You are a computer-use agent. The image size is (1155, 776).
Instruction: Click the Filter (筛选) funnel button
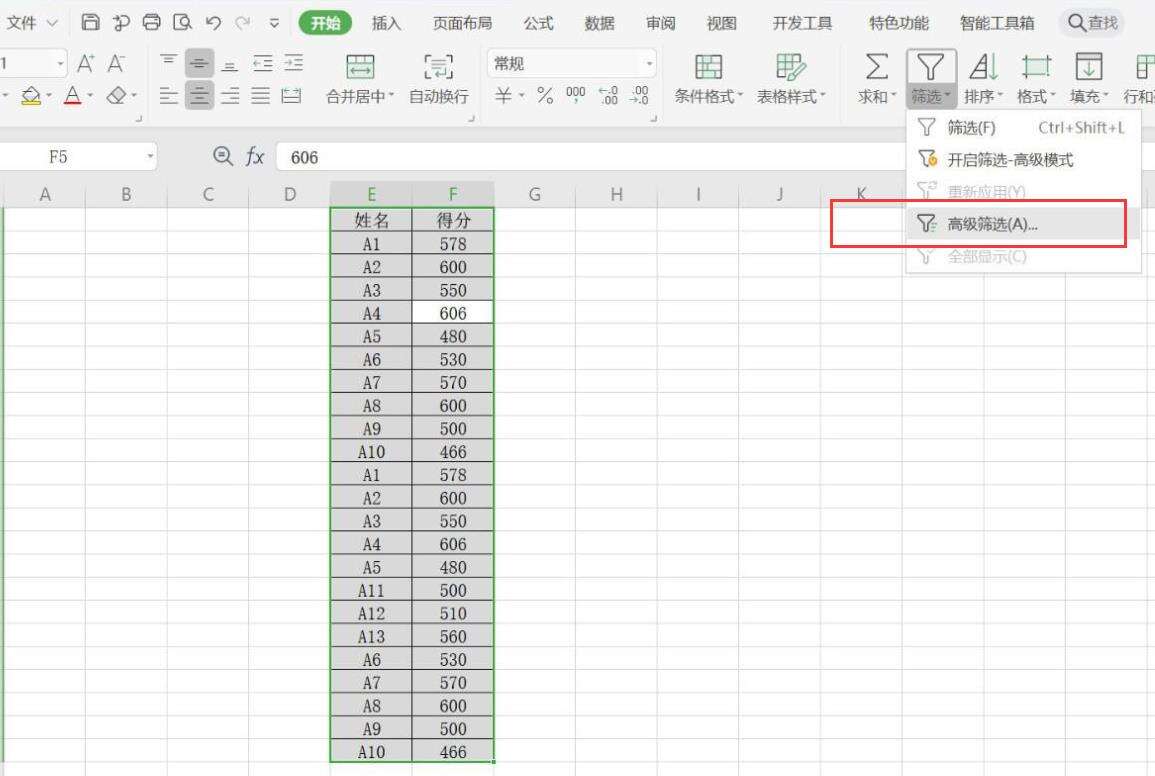coord(931,78)
